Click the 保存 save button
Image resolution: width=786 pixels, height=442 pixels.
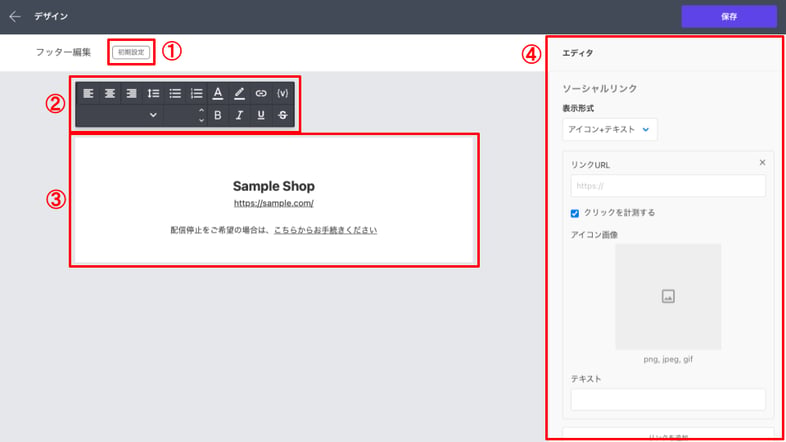click(x=729, y=17)
